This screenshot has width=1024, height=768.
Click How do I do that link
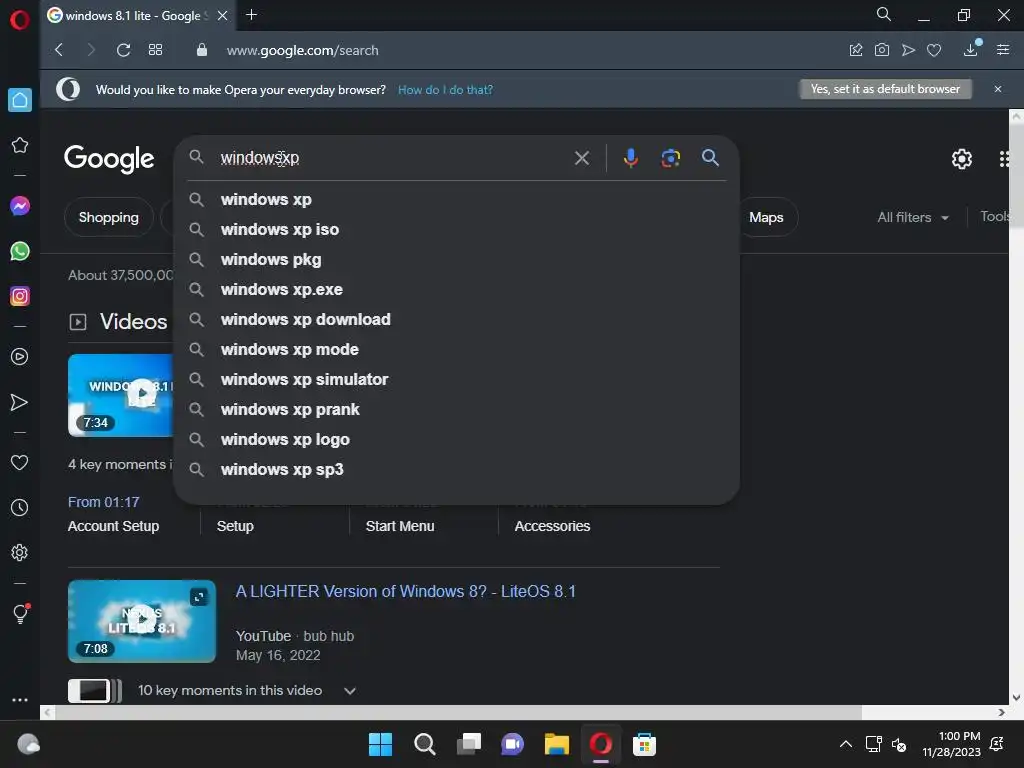(x=445, y=89)
